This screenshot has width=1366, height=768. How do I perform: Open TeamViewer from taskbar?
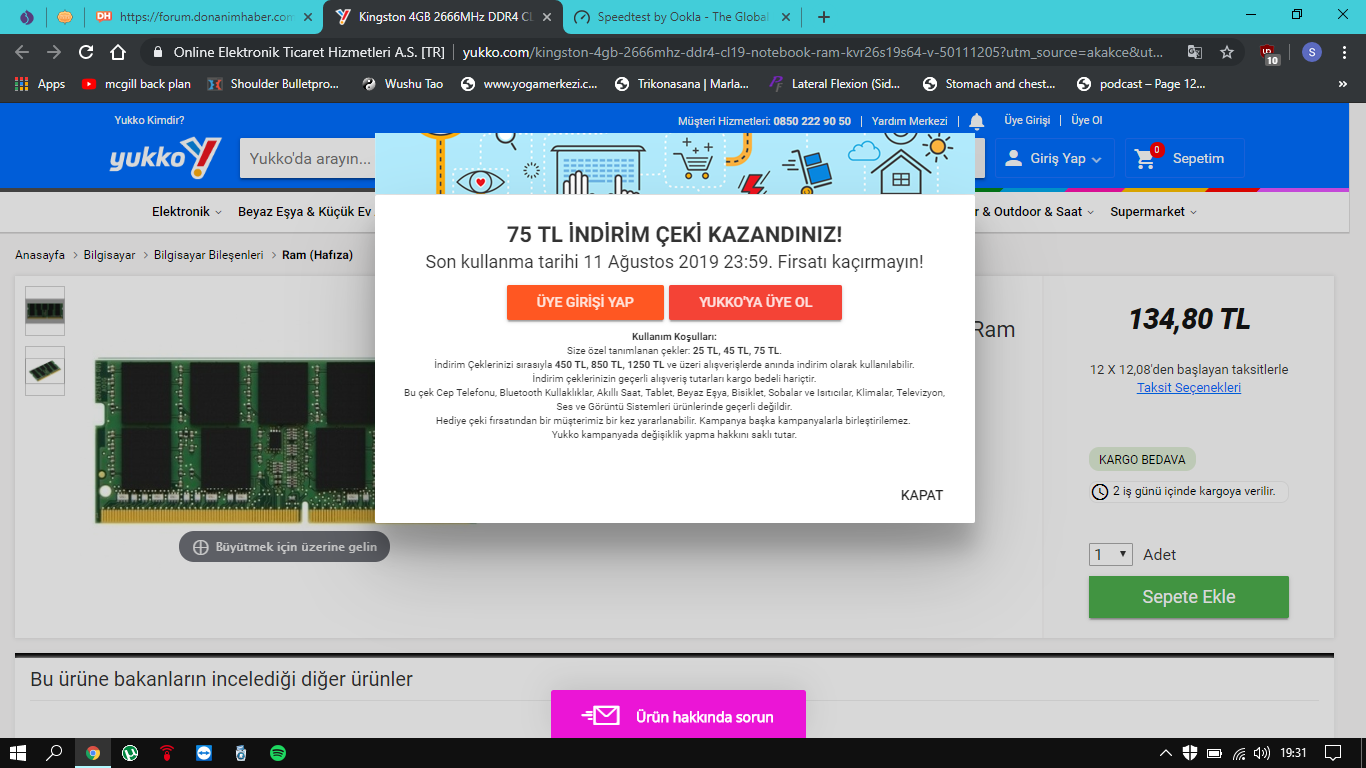click(204, 753)
